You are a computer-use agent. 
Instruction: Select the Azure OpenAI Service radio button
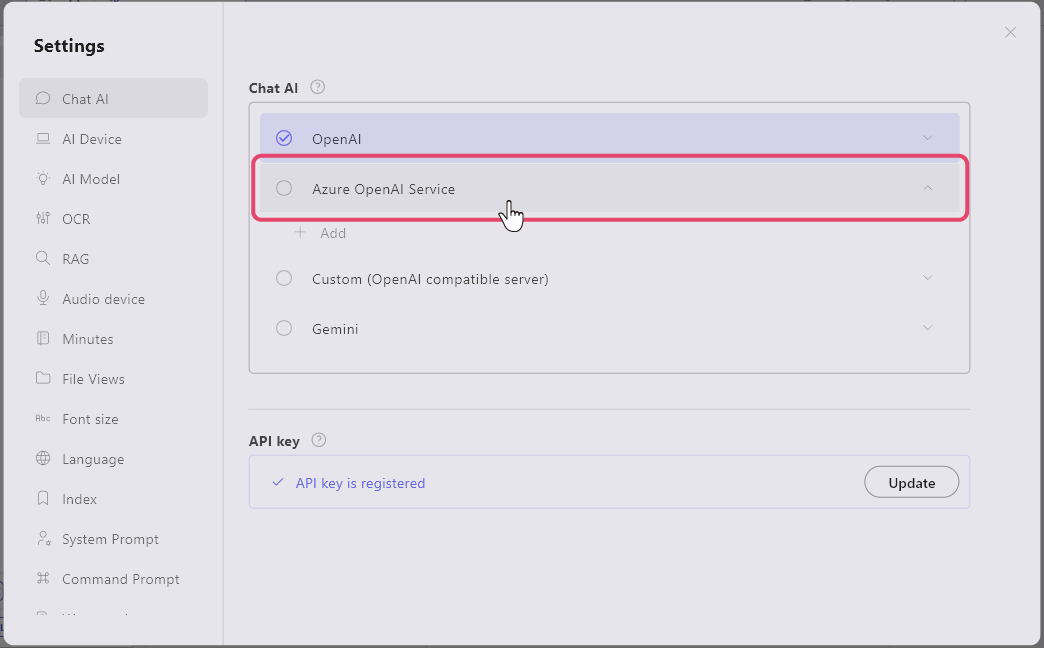284,188
